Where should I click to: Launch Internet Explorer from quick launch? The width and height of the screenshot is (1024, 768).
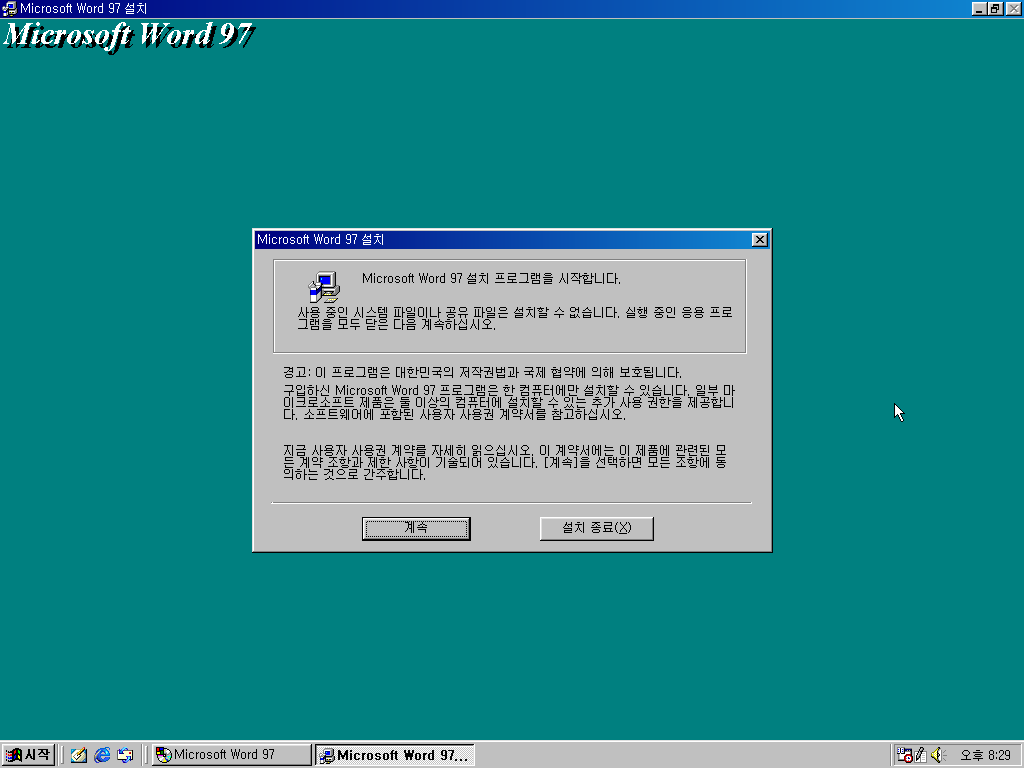[103, 755]
